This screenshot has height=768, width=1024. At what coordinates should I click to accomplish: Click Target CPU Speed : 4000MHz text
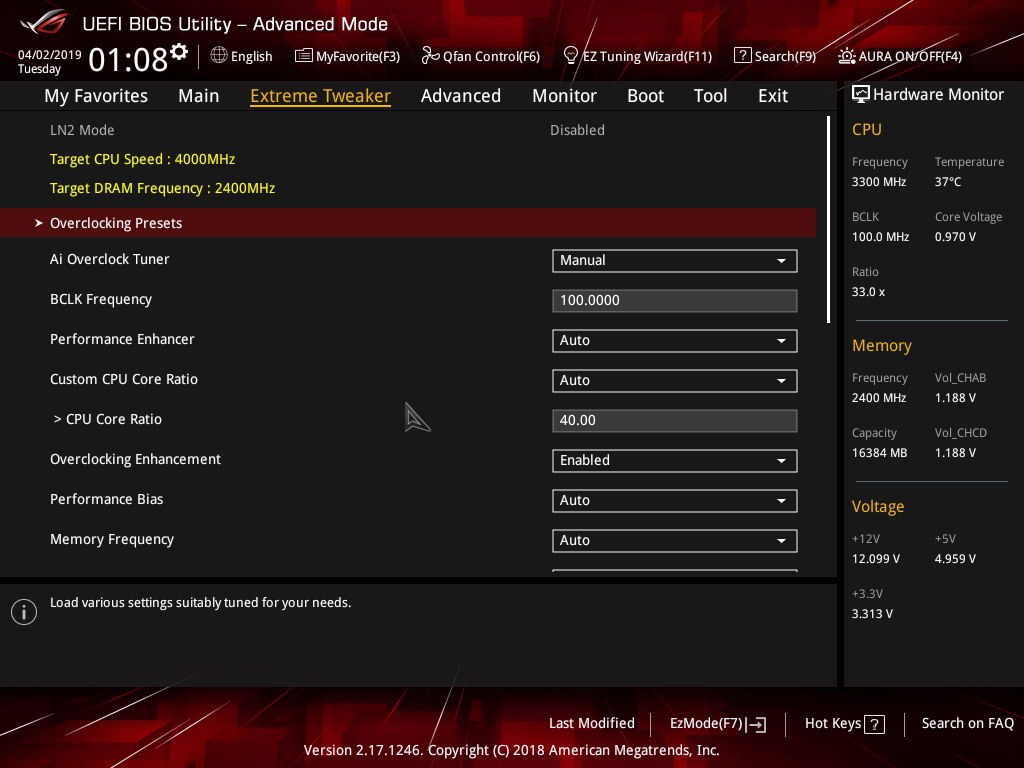(142, 159)
